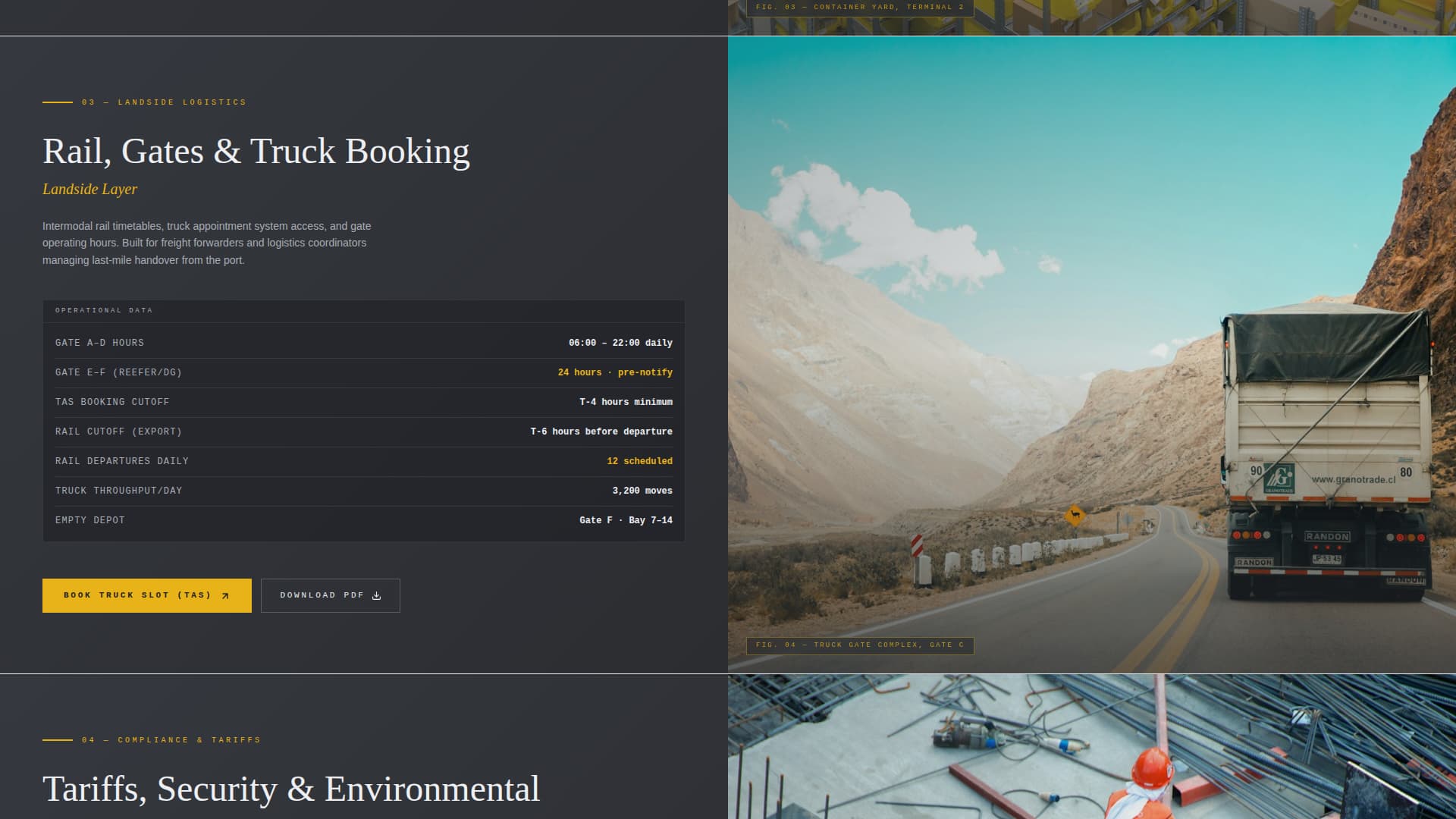This screenshot has height=819, width=1456.
Task: Click the download icon beside Download PDF
Action: tap(377, 596)
